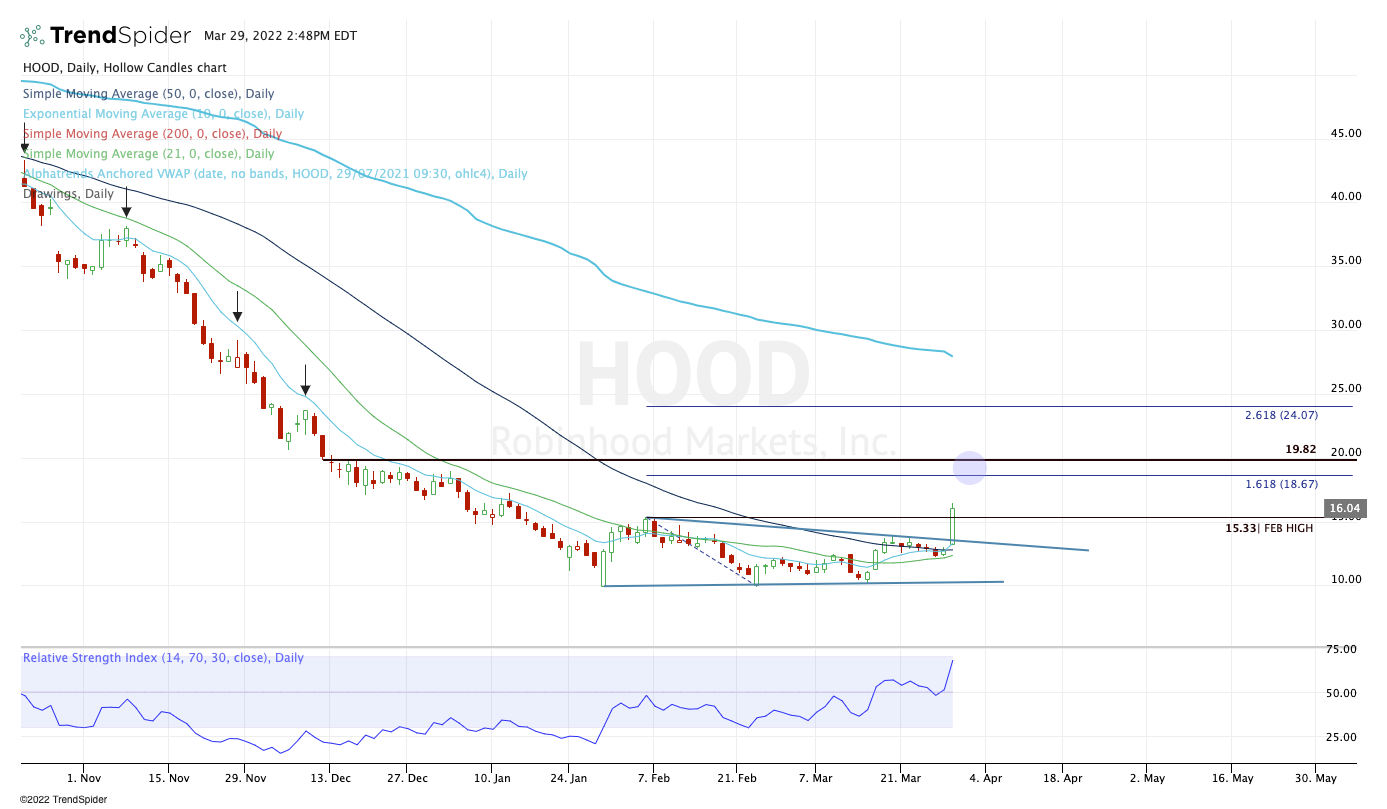Click the "21. Feb" date axis label
This screenshot has width=1387, height=809.
tap(735, 778)
